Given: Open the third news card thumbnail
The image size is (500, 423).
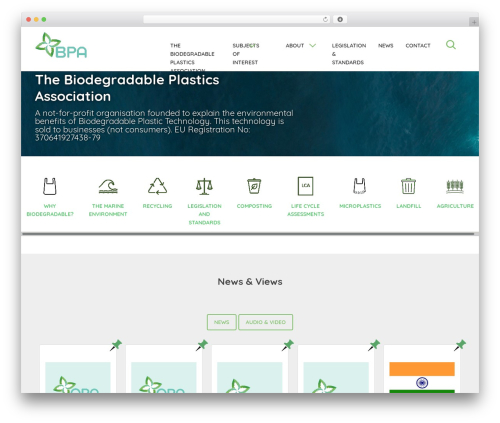Looking at the screenshot, I should pos(250,377).
